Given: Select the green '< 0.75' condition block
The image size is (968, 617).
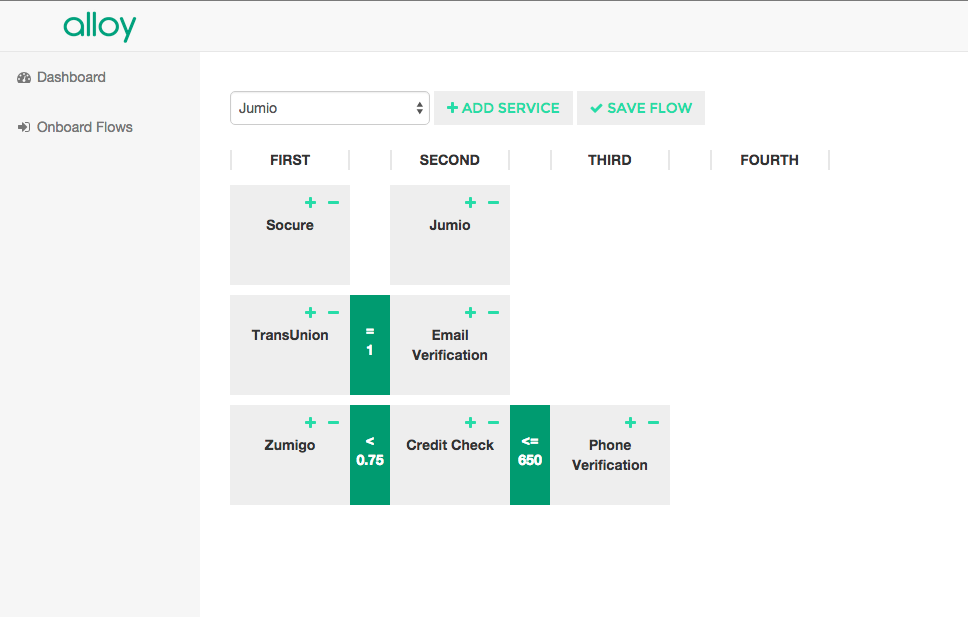Looking at the screenshot, I should pos(370,454).
